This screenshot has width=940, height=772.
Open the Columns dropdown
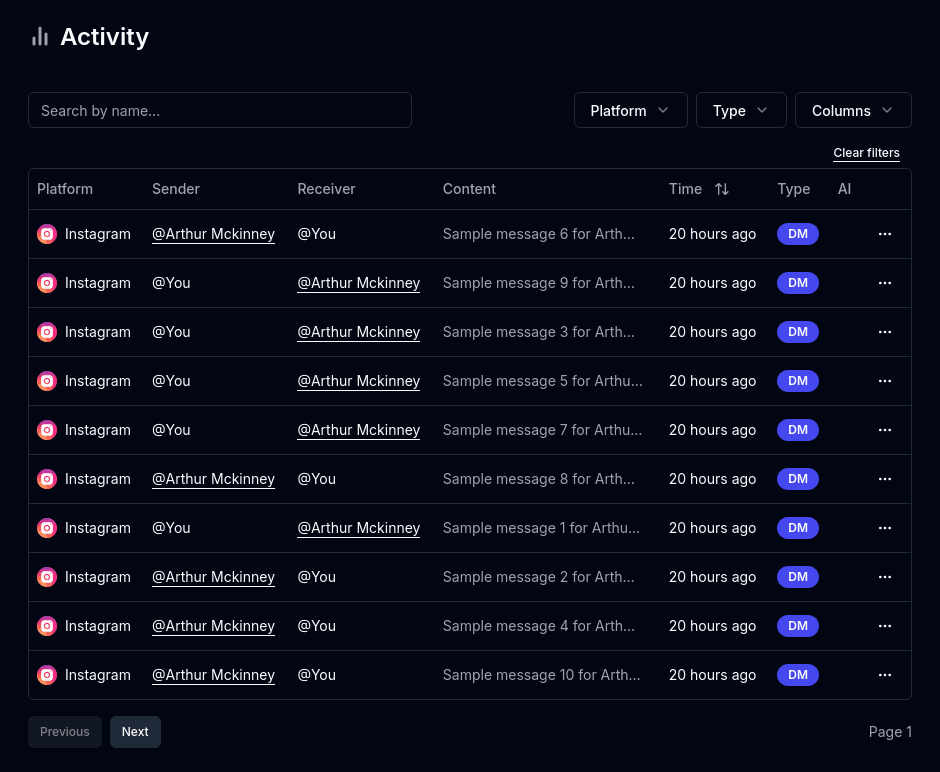tap(853, 110)
